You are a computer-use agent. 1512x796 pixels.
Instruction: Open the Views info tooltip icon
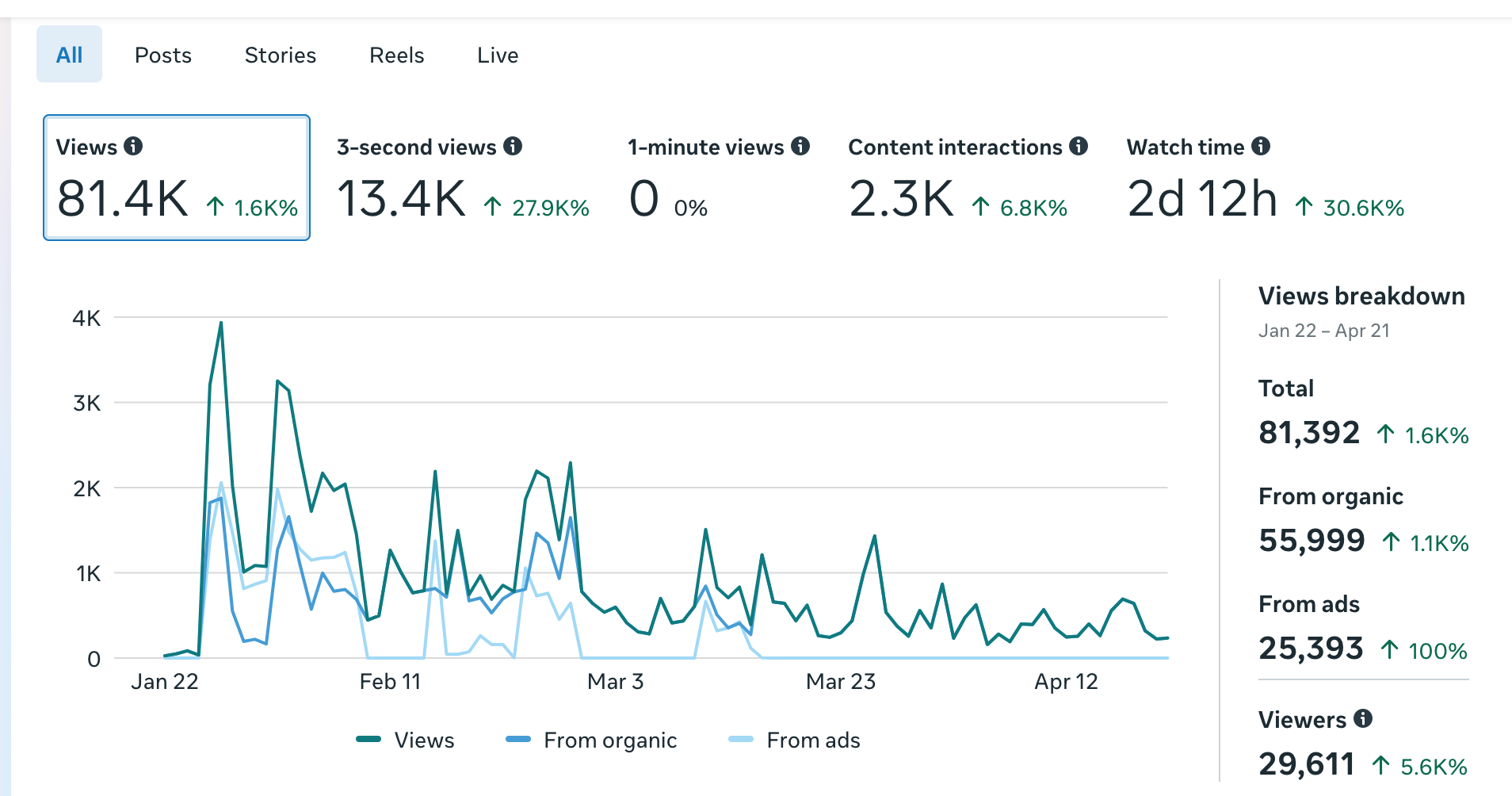(133, 146)
